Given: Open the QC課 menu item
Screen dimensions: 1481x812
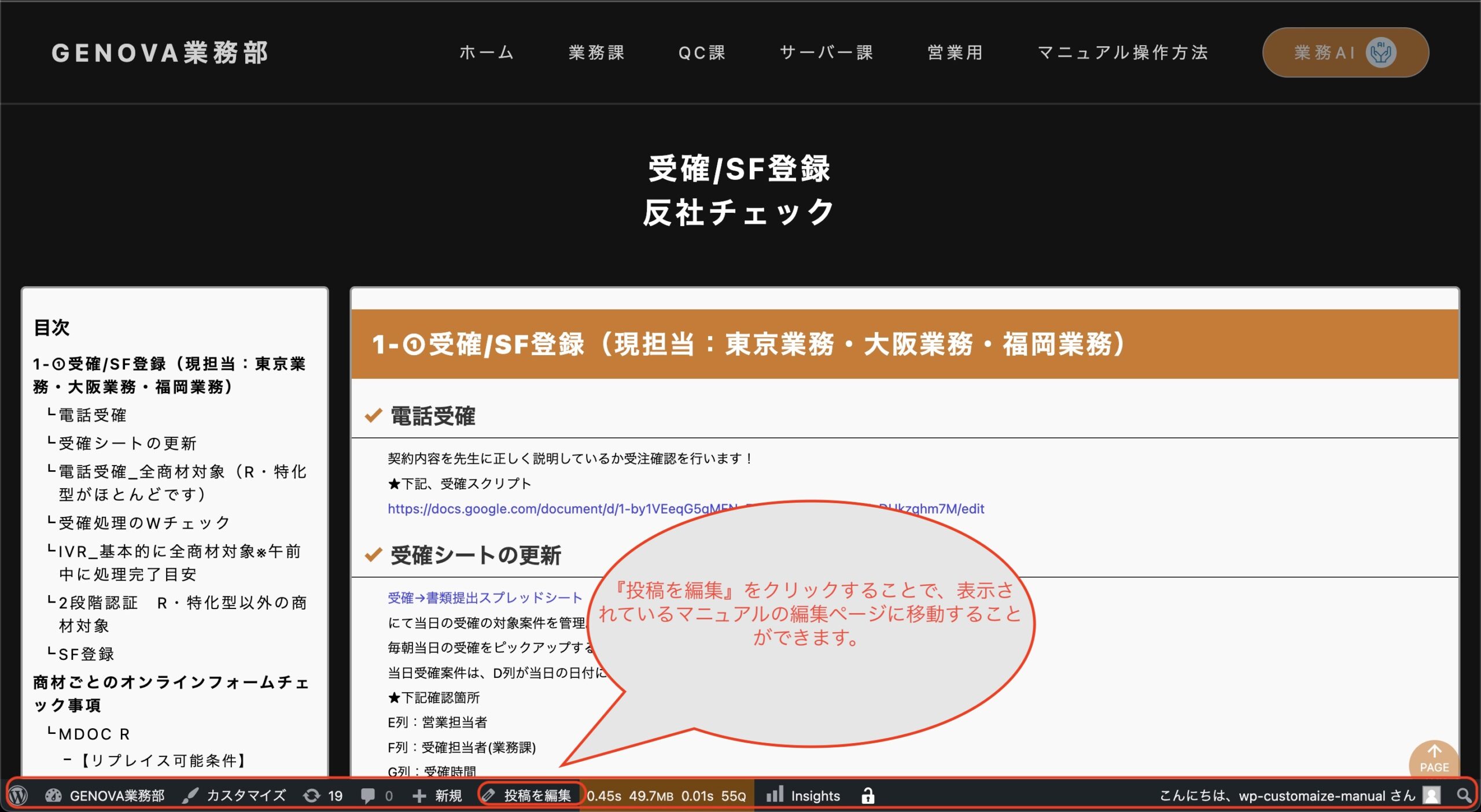Looking at the screenshot, I should pyautogui.click(x=702, y=53).
